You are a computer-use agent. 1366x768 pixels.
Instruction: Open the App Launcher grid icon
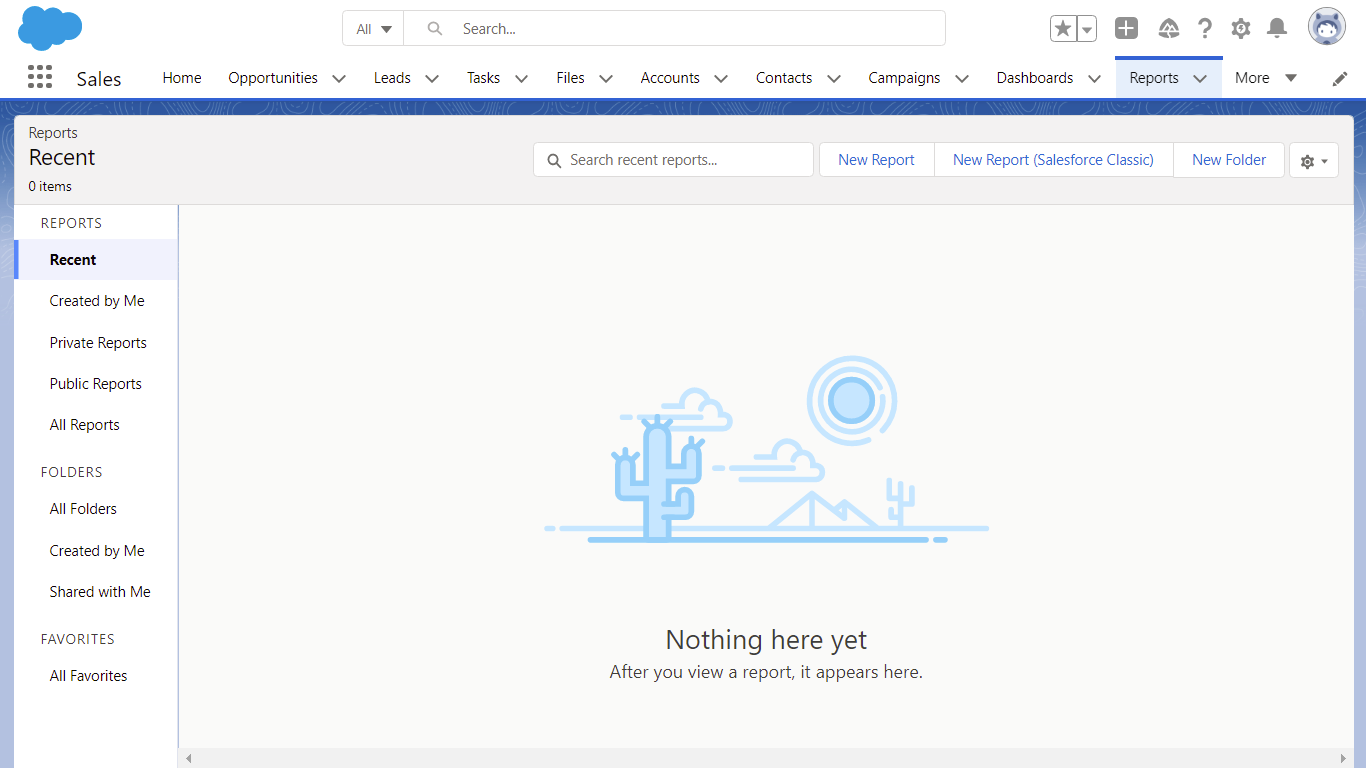[40, 78]
